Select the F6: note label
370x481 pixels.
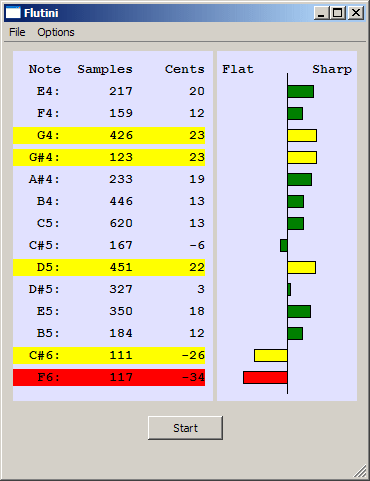point(48,377)
